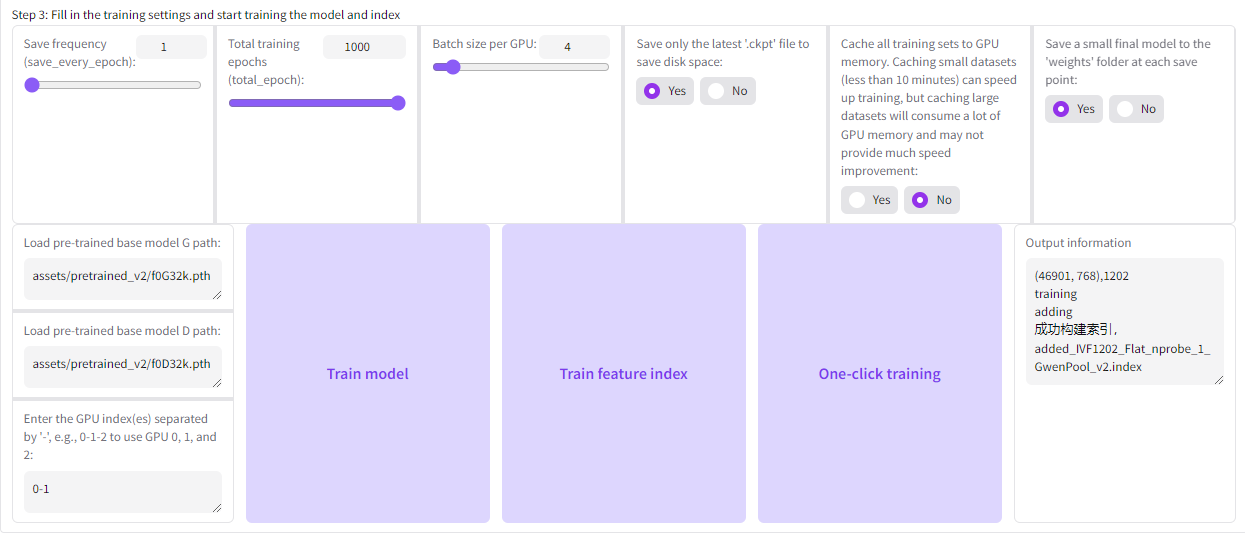
Task: Edit the GPU indexes field containing 0-1
Action: click(123, 492)
